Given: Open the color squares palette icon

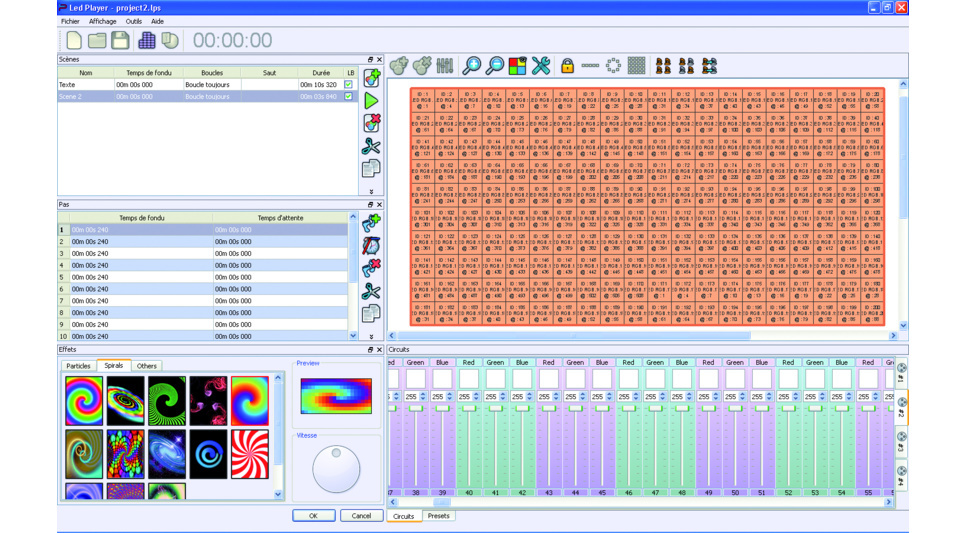Looking at the screenshot, I should pyautogui.click(x=517, y=65).
